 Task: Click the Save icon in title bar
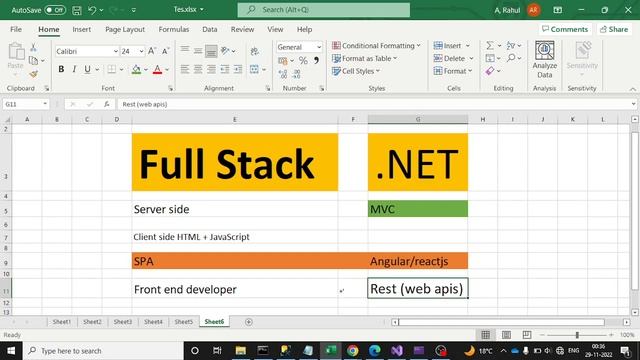[x=77, y=10]
